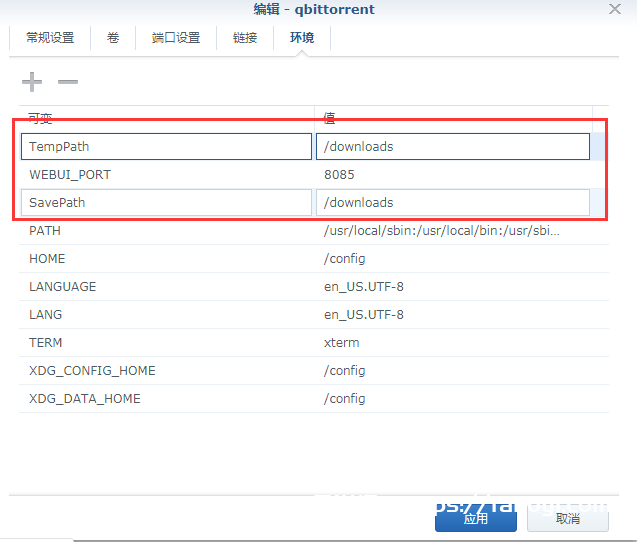Select the 链接 tab
Image resolution: width=637 pixels, height=542 pixels.
(245, 38)
